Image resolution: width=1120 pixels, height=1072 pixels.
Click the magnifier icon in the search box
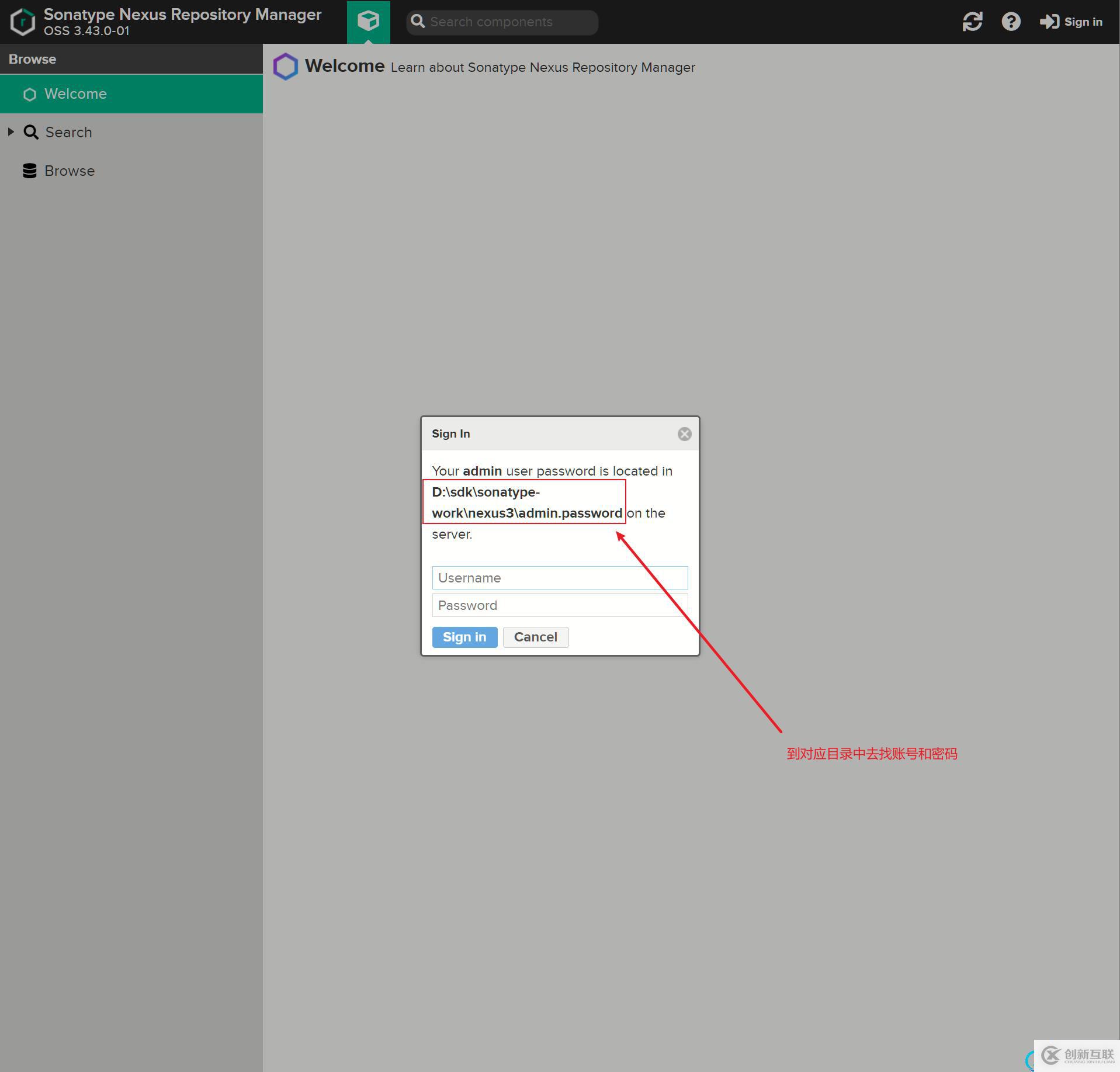coord(418,22)
